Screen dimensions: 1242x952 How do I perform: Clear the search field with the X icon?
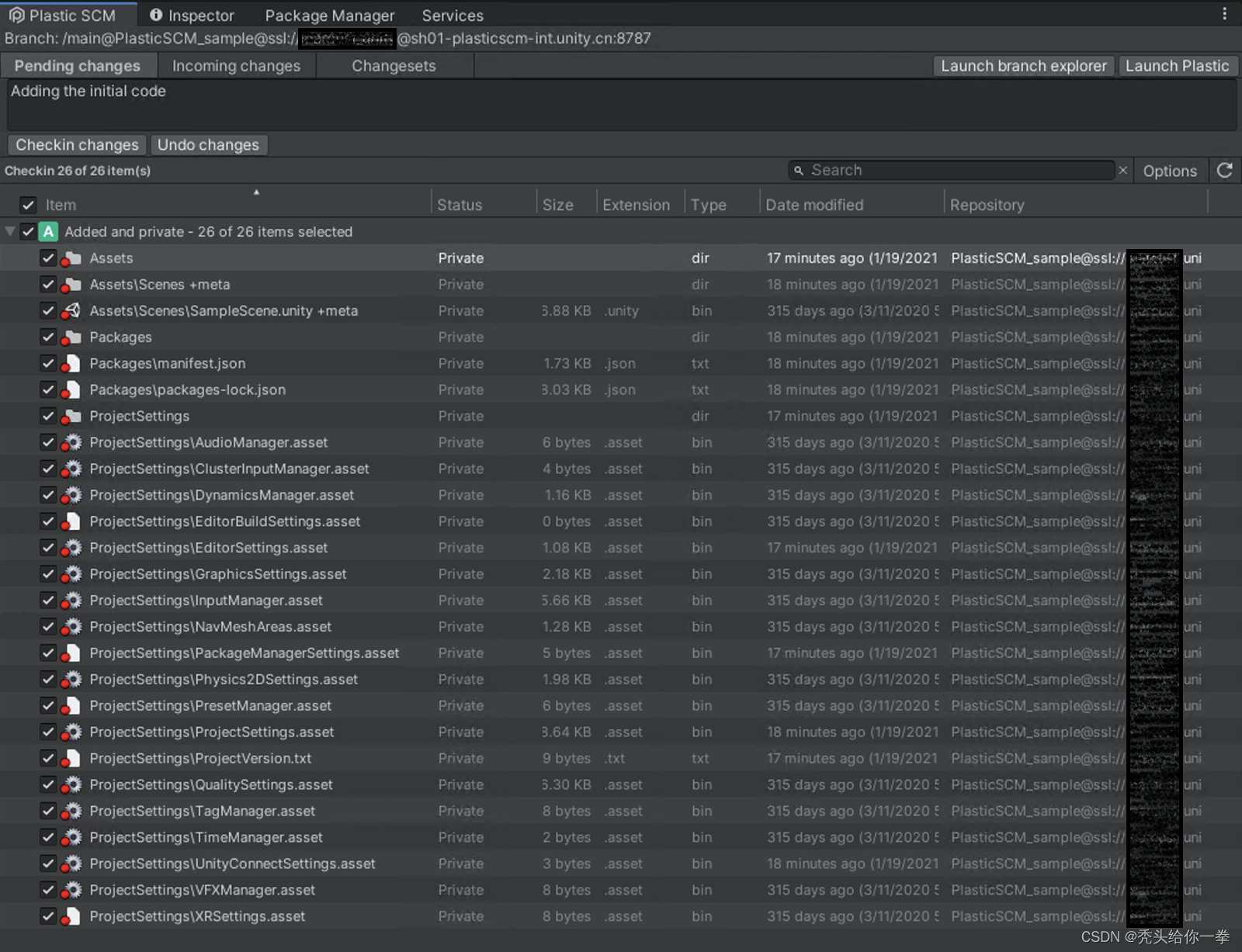(x=1122, y=170)
